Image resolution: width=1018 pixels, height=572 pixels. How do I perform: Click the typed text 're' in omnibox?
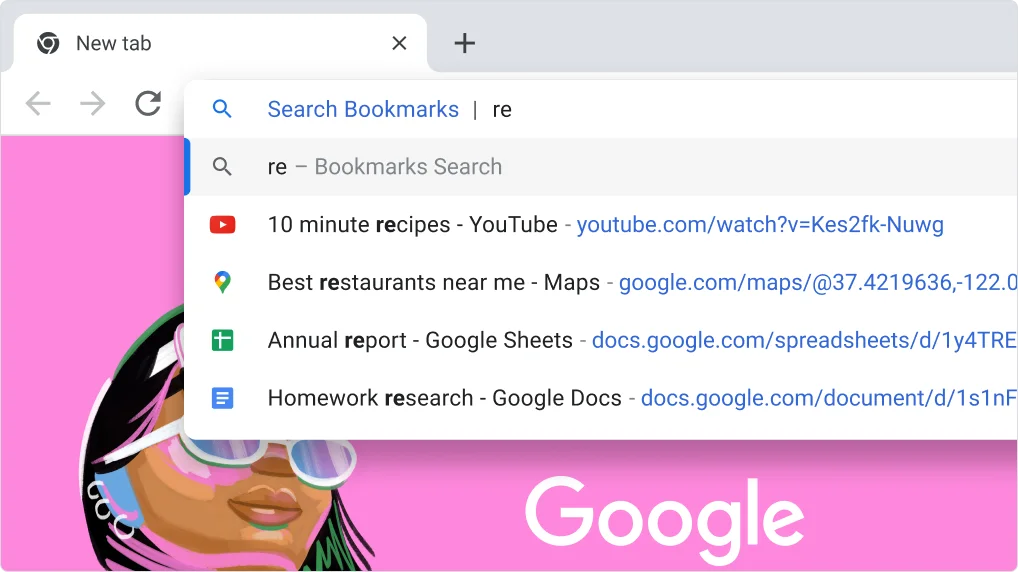(x=502, y=110)
